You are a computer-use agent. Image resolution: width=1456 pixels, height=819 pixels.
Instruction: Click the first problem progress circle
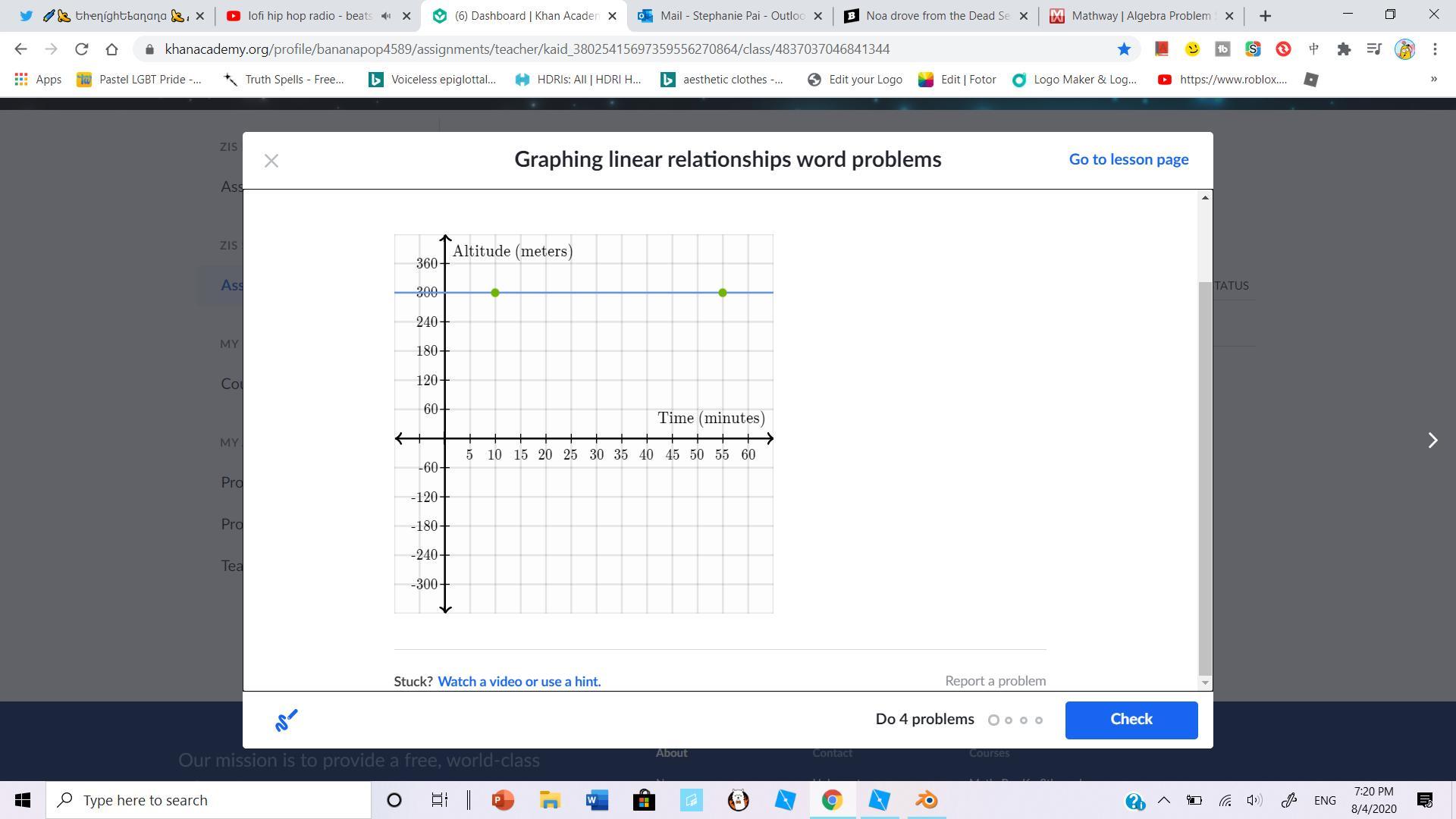coord(993,720)
